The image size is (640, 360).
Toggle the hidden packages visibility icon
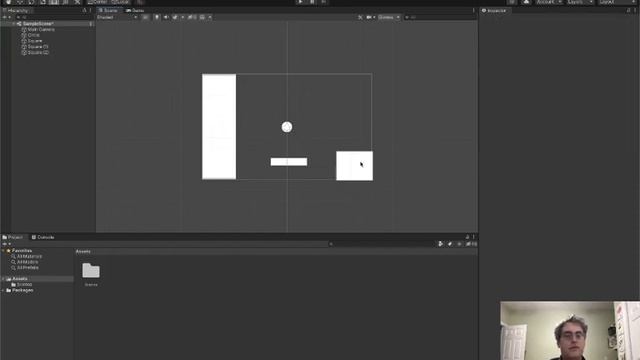coord(471,244)
